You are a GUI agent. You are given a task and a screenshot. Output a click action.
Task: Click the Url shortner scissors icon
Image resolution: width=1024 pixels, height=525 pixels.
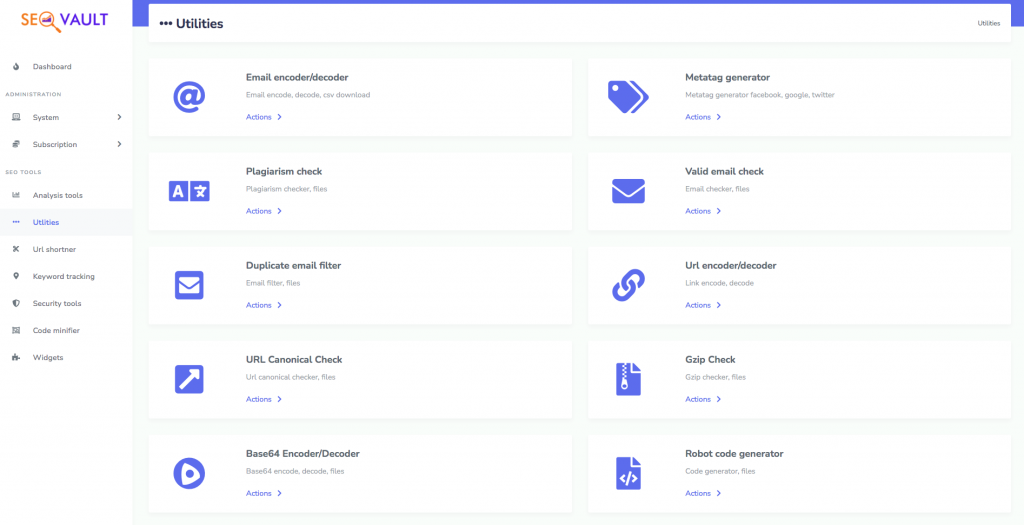point(16,249)
